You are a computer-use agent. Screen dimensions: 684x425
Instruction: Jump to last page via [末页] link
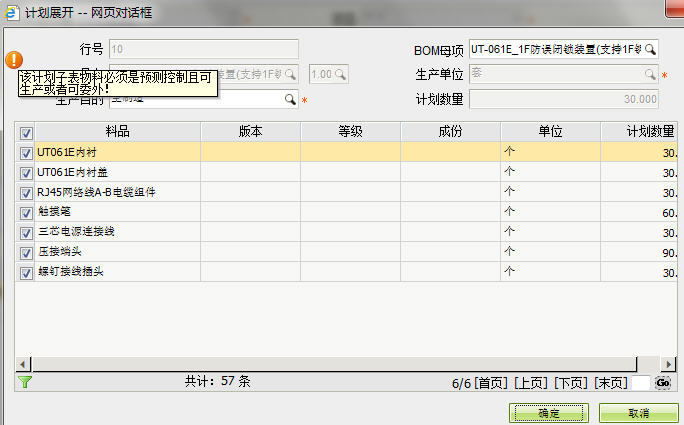point(611,383)
